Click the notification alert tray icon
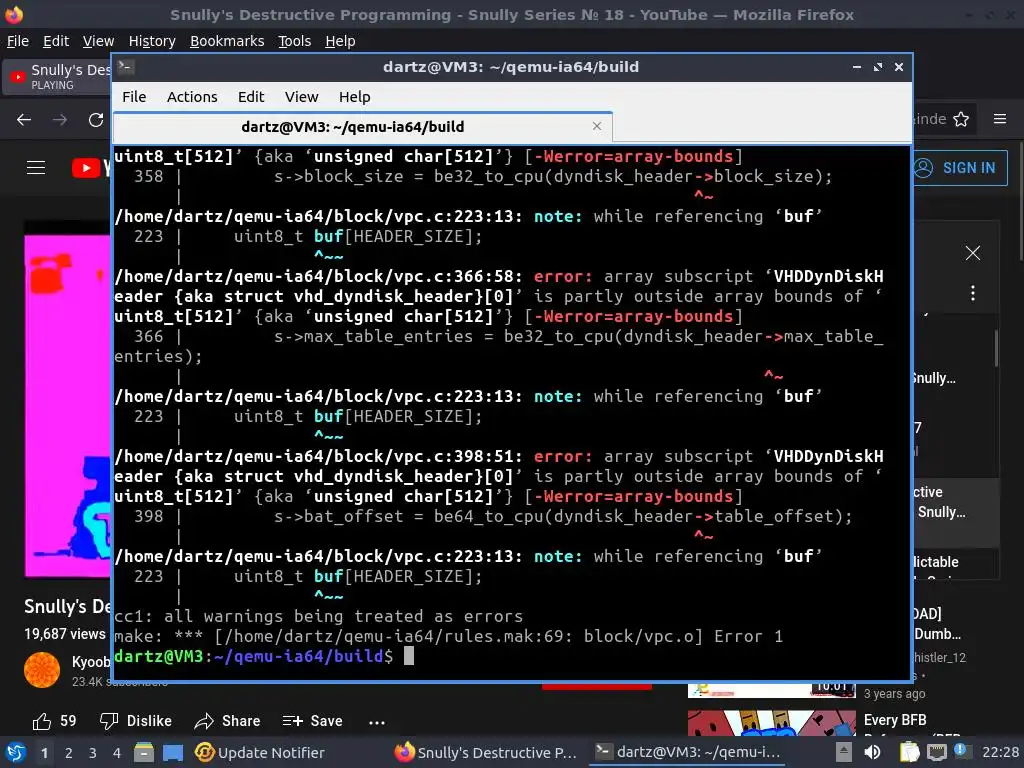This screenshot has height=768, width=1024. coord(961,750)
